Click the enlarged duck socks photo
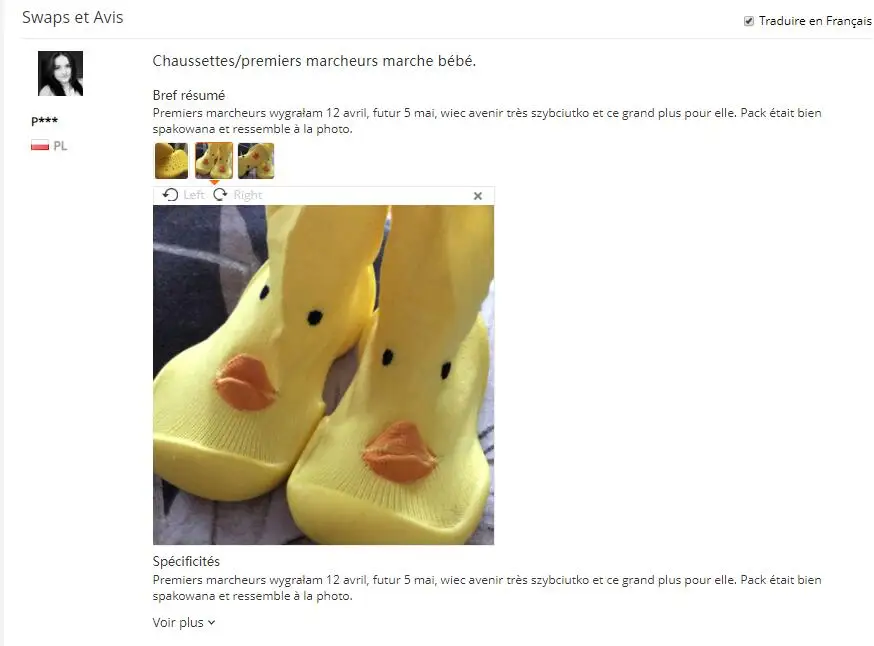Viewport: 874px width, 646px height. [323, 375]
